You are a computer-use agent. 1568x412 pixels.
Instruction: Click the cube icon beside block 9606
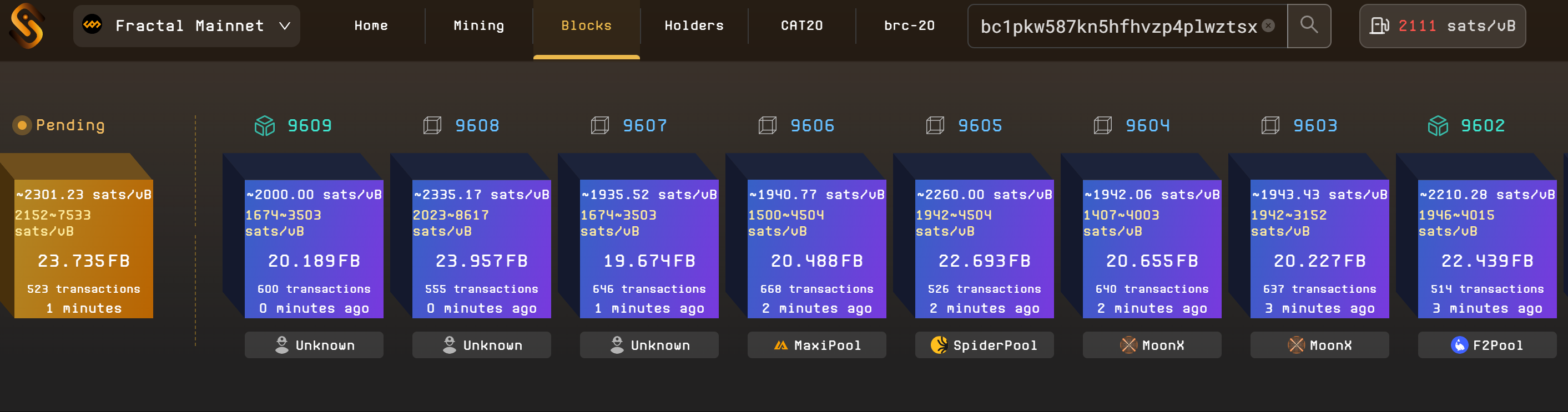[767, 126]
